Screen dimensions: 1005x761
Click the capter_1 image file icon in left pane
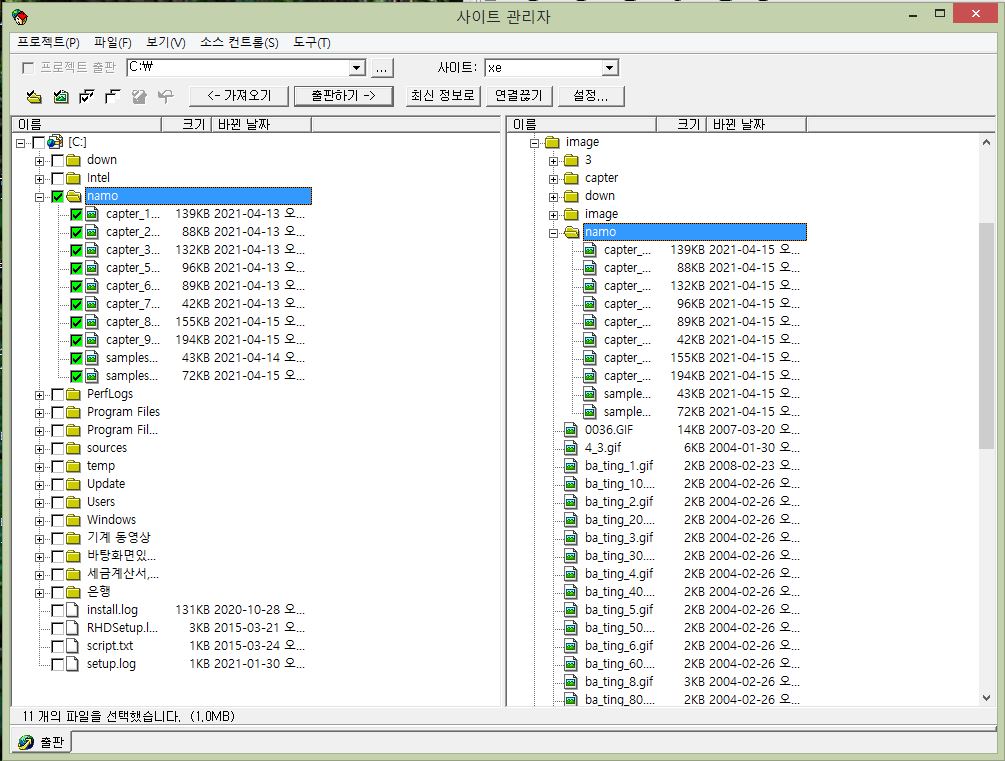click(x=93, y=214)
